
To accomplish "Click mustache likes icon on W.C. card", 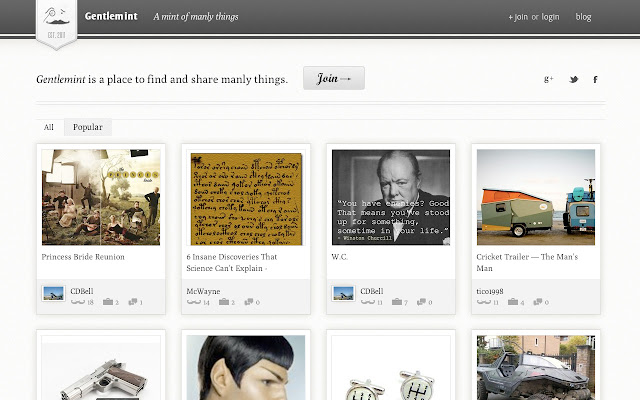I will click(x=368, y=302).
